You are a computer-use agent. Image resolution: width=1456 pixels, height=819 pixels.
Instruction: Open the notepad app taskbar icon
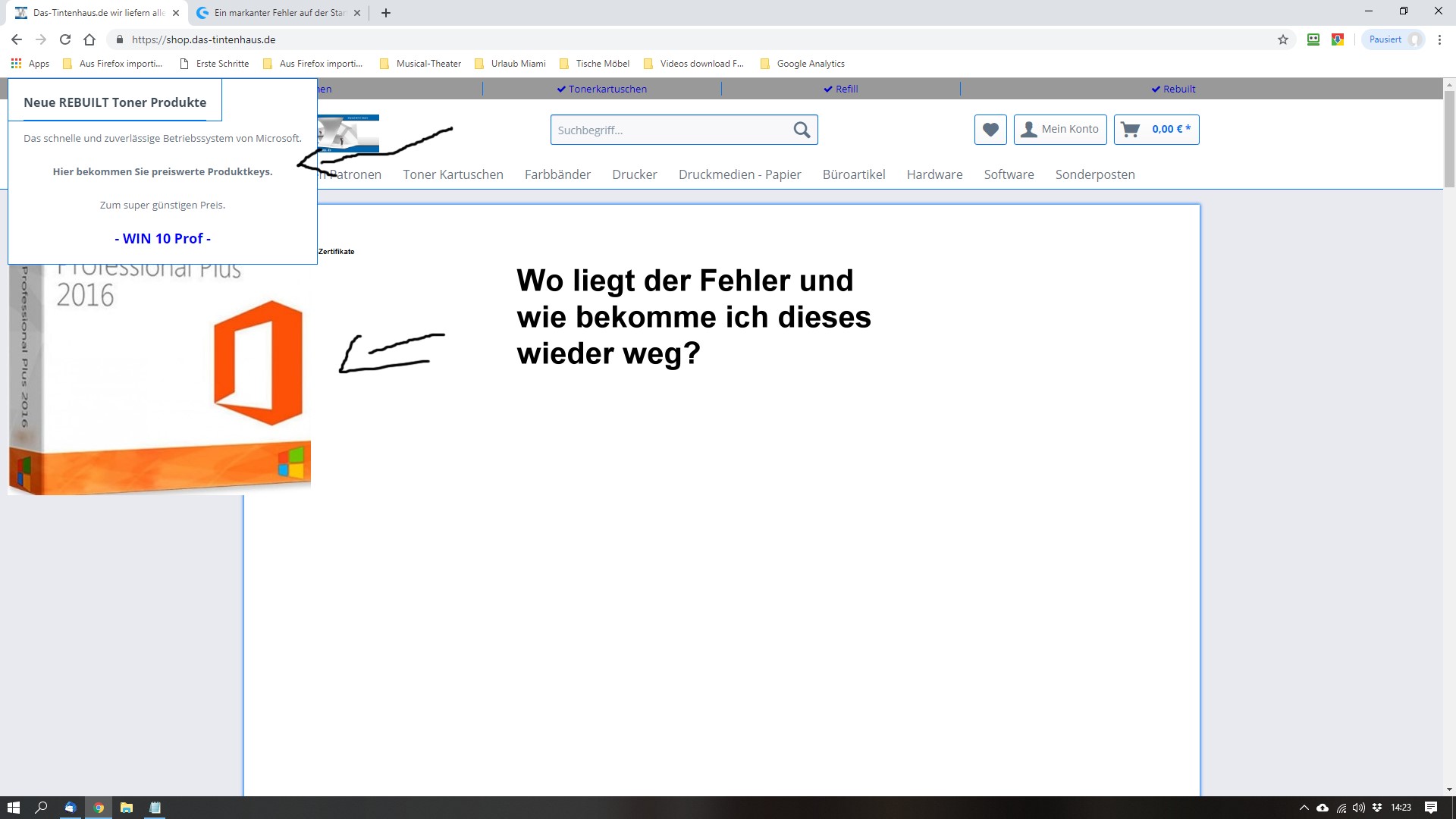155,808
